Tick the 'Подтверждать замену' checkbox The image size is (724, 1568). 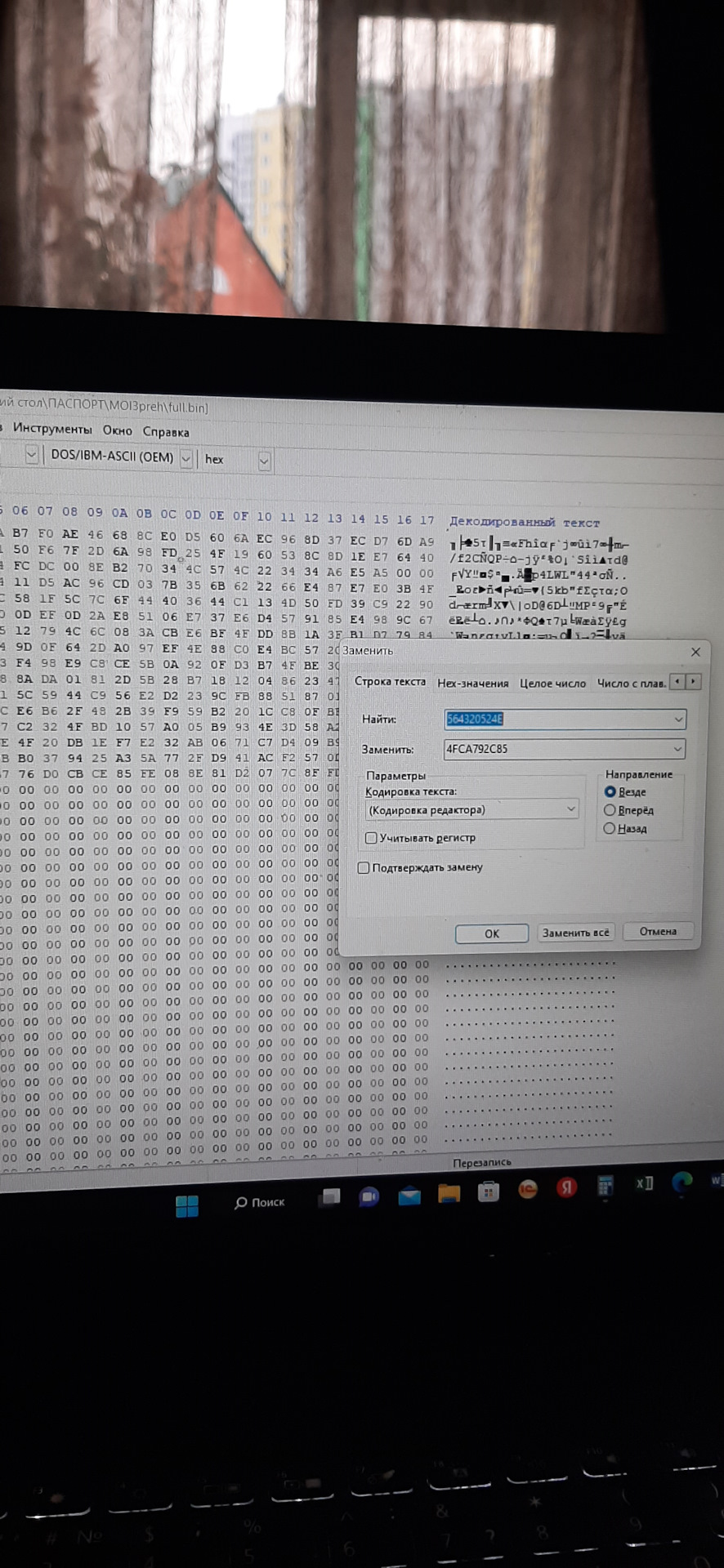(x=364, y=867)
